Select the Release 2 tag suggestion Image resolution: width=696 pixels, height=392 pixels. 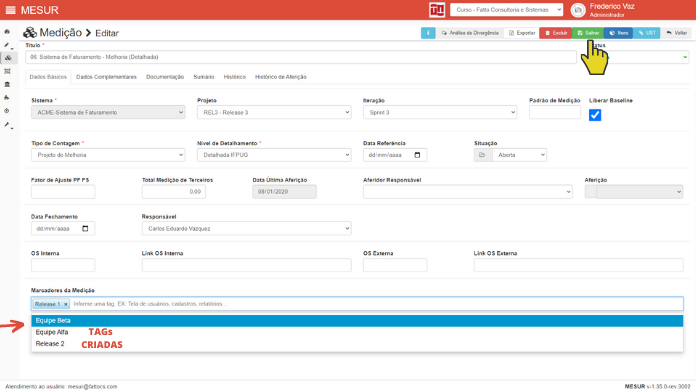coord(357,344)
